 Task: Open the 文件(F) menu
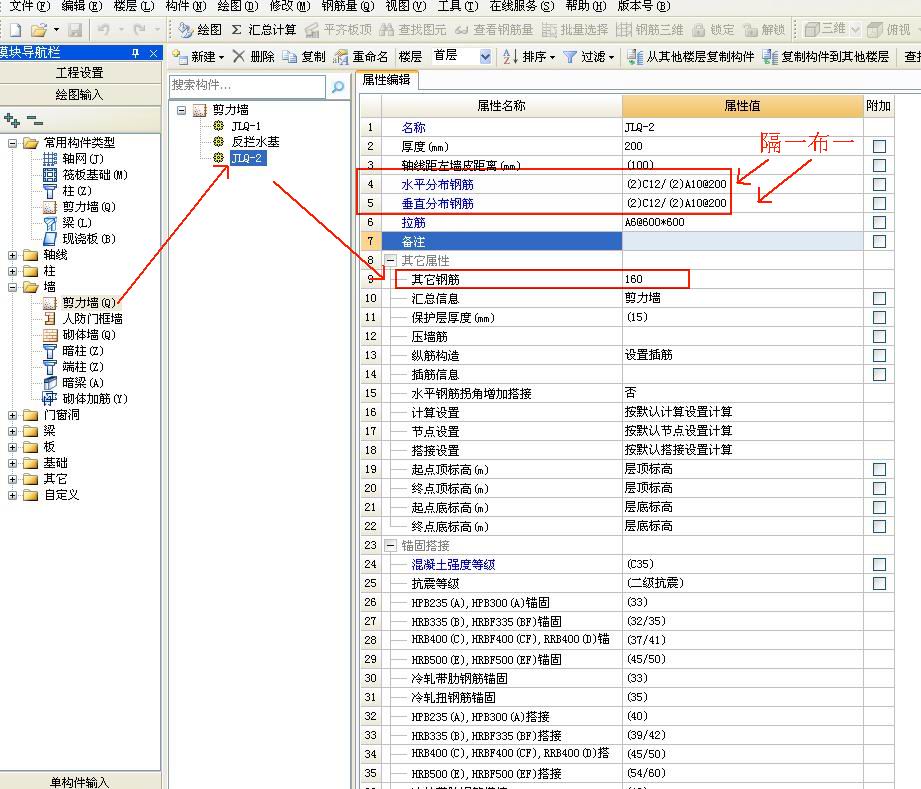coord(29,6)
